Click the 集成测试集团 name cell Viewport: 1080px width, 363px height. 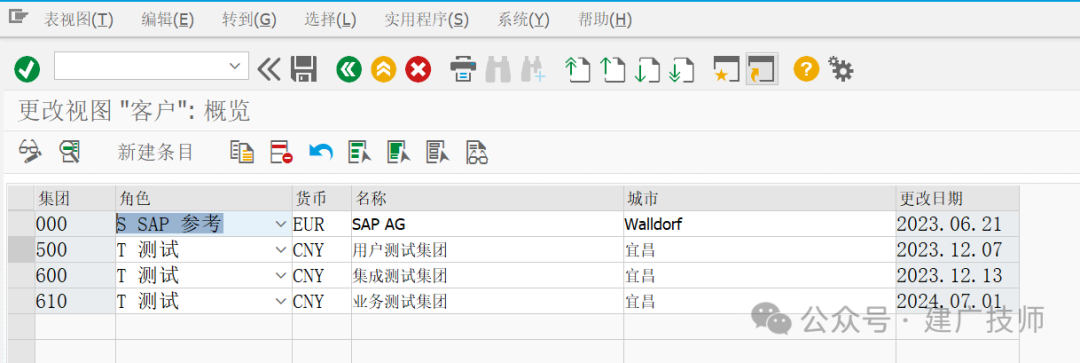(487, 276)
